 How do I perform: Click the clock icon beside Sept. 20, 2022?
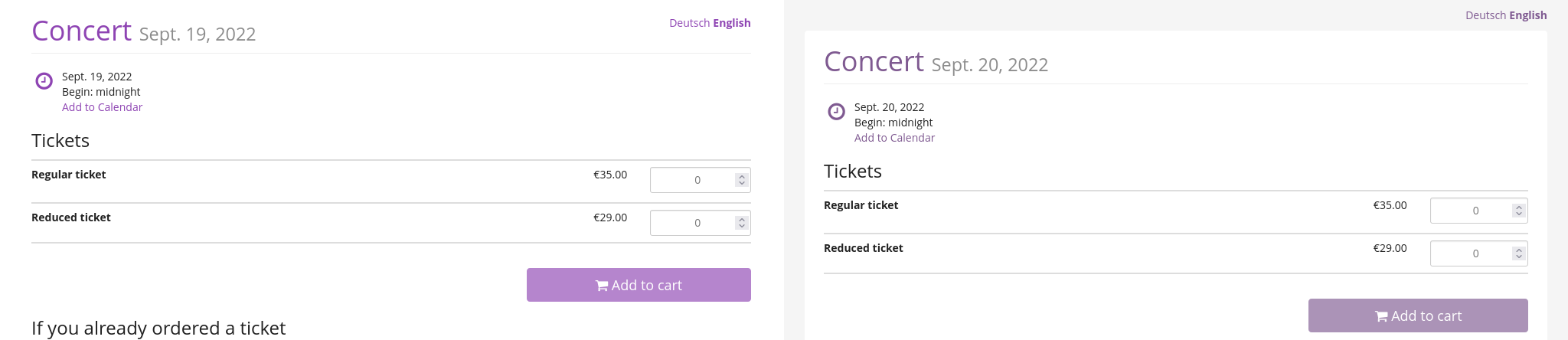pos(837,111)
